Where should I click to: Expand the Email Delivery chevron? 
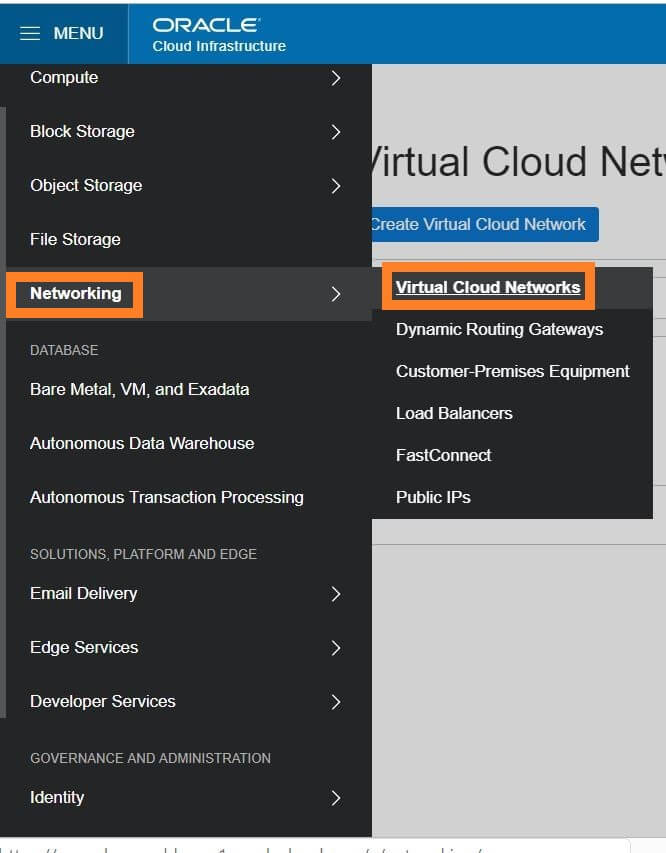(336, 594)
